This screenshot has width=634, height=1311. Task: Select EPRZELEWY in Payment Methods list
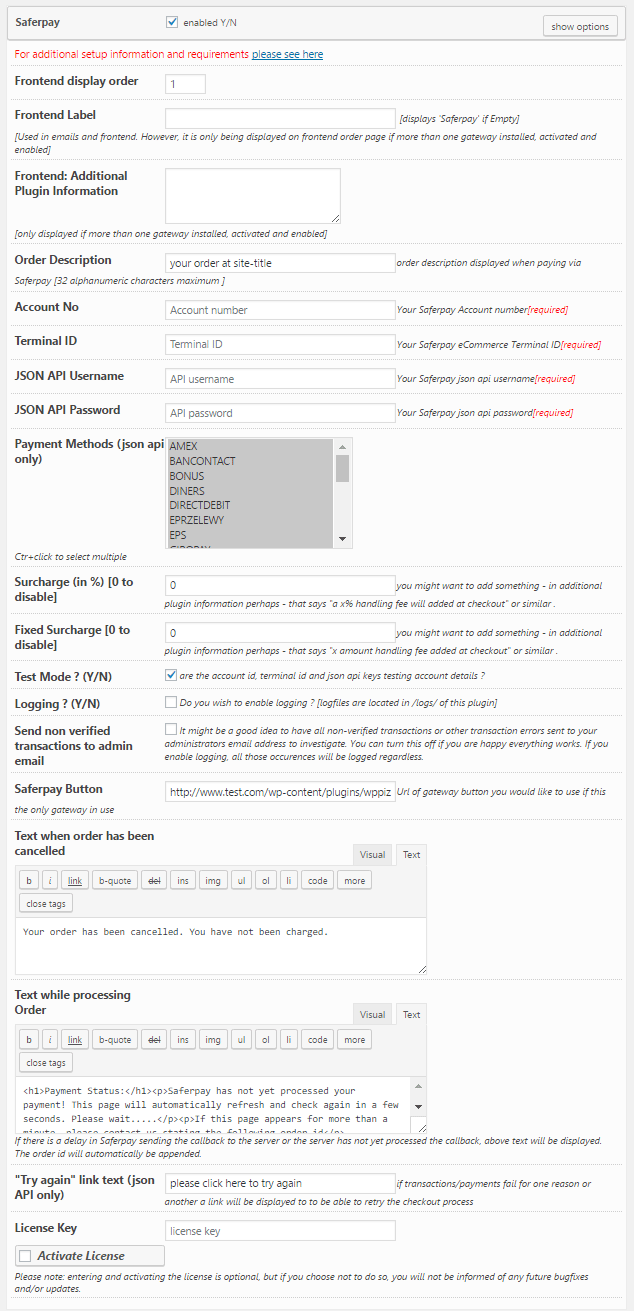[250, 521]
